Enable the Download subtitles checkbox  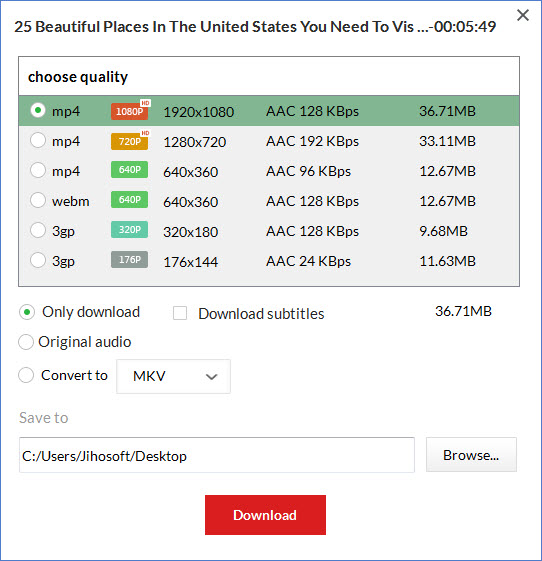pos(180,313)
